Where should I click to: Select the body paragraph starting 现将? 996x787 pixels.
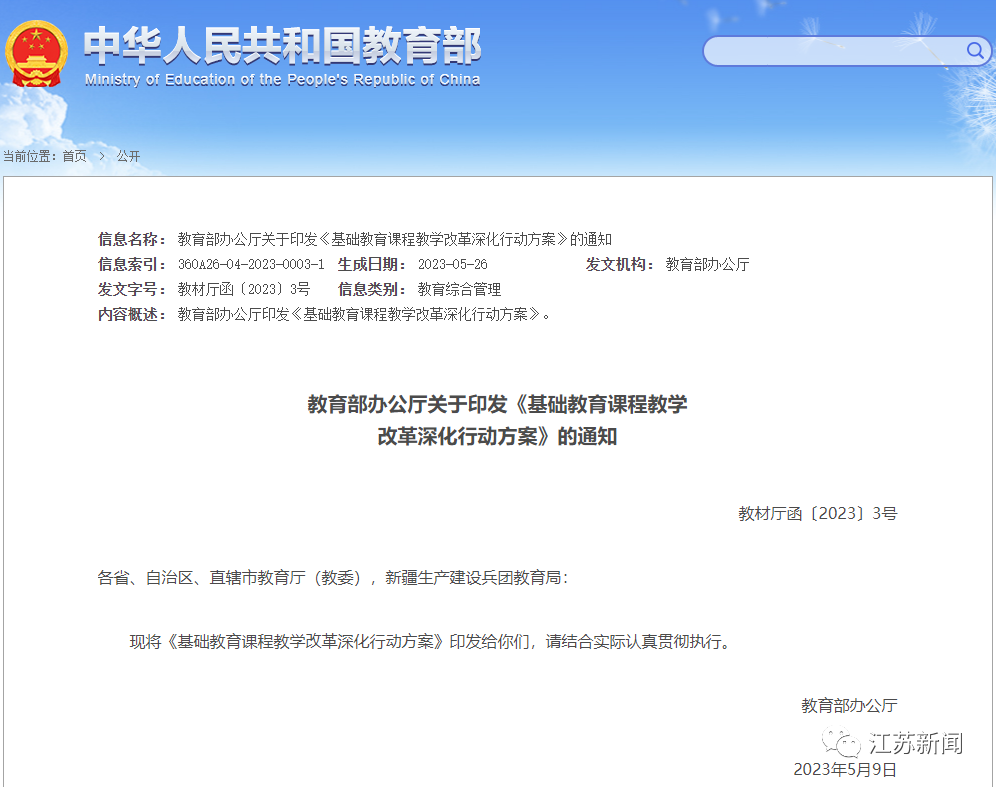click(431, 642)
